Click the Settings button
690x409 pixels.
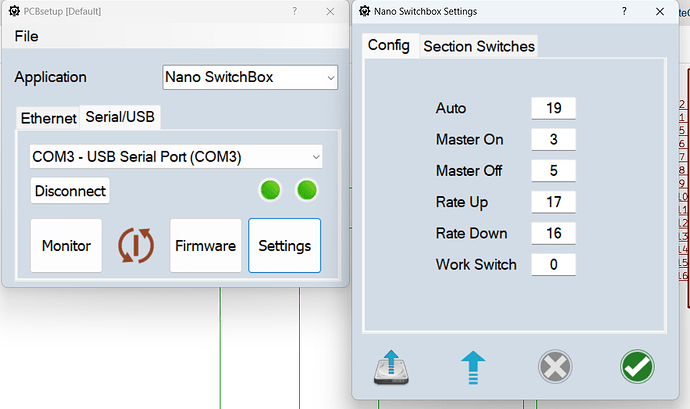(x=285, y=246)
